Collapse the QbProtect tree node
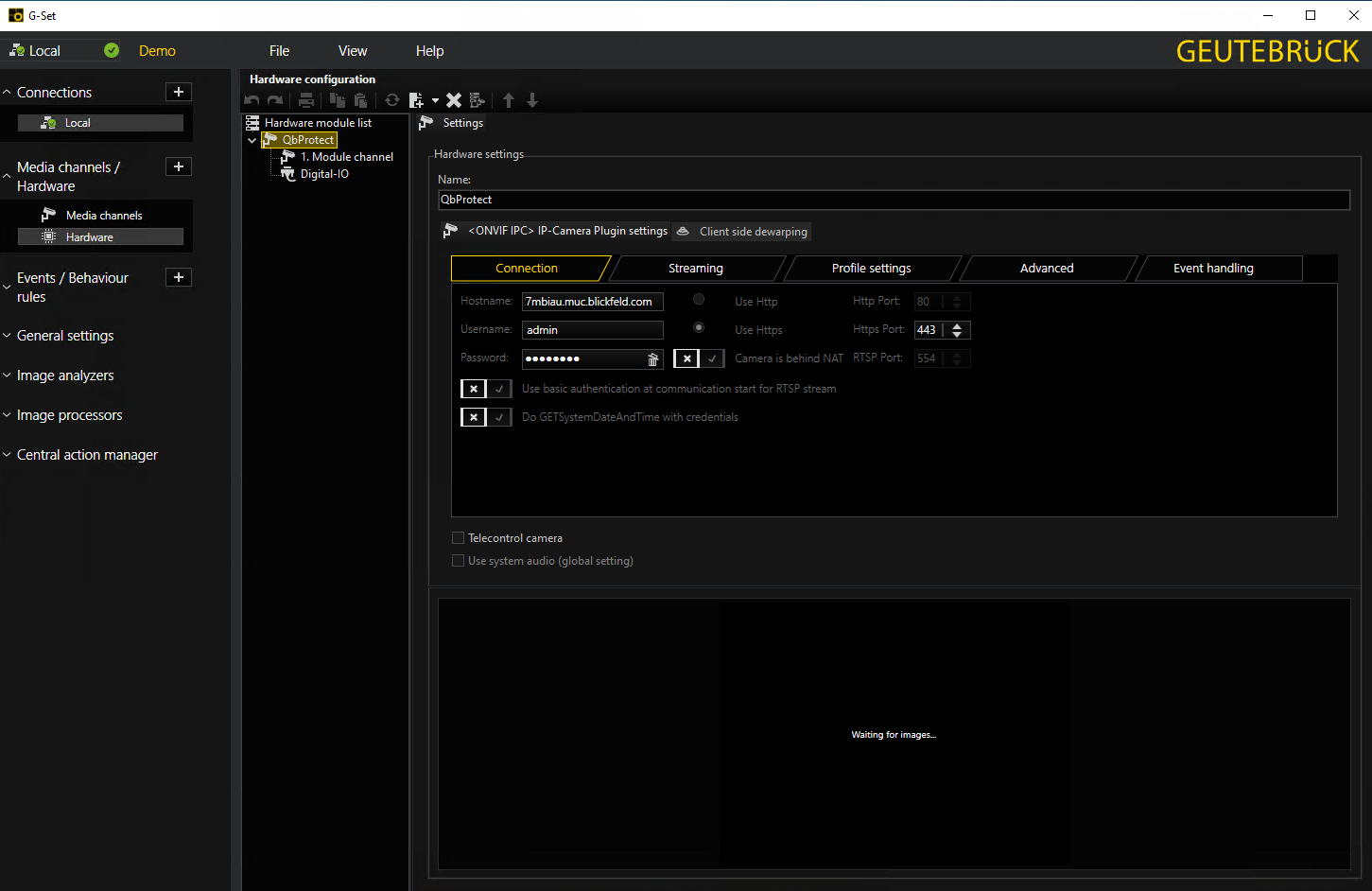 tap(252, 140)
